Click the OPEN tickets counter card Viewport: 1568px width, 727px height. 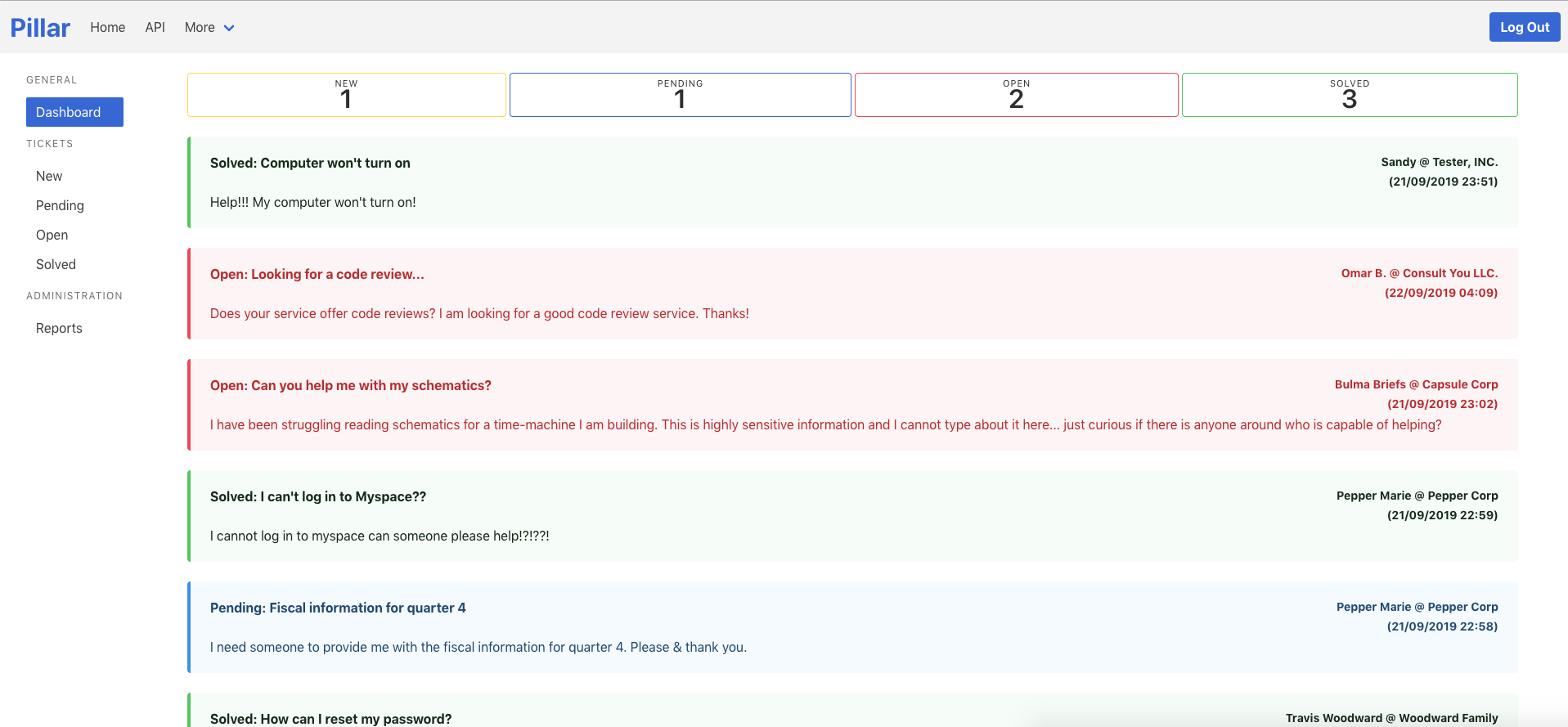(x=1016, y=95)
